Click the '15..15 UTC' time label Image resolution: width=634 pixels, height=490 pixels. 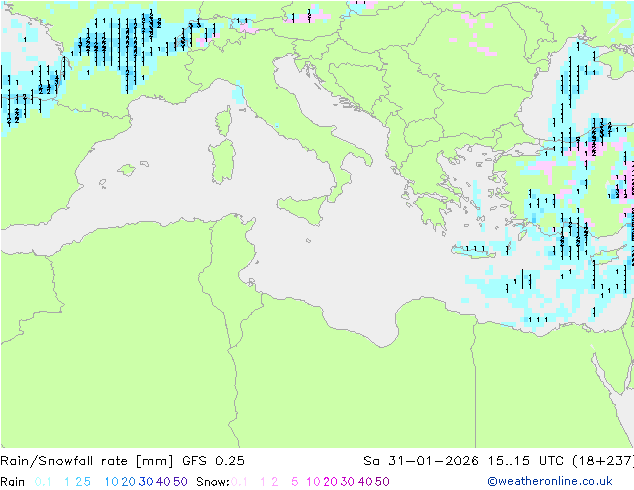coord(525,461)
